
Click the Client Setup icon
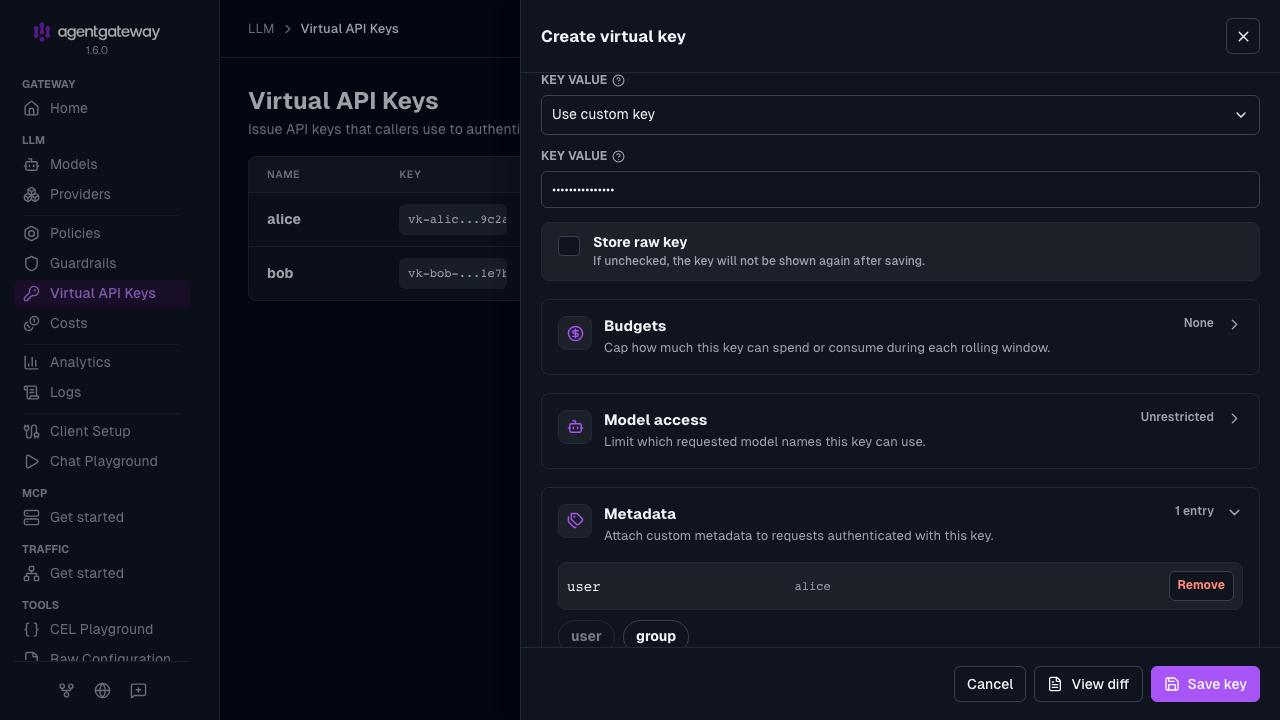point(32,431)
